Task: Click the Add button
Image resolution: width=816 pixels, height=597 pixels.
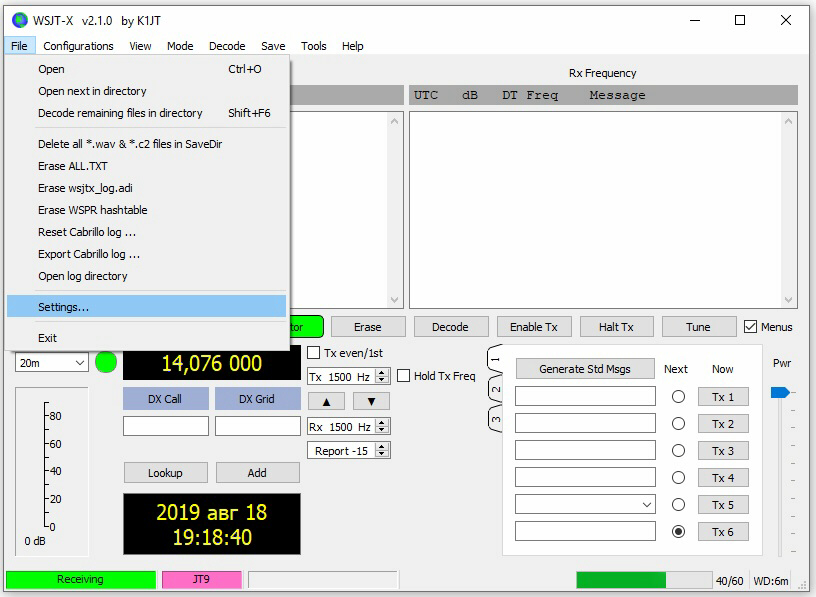Action: (258, 473)
